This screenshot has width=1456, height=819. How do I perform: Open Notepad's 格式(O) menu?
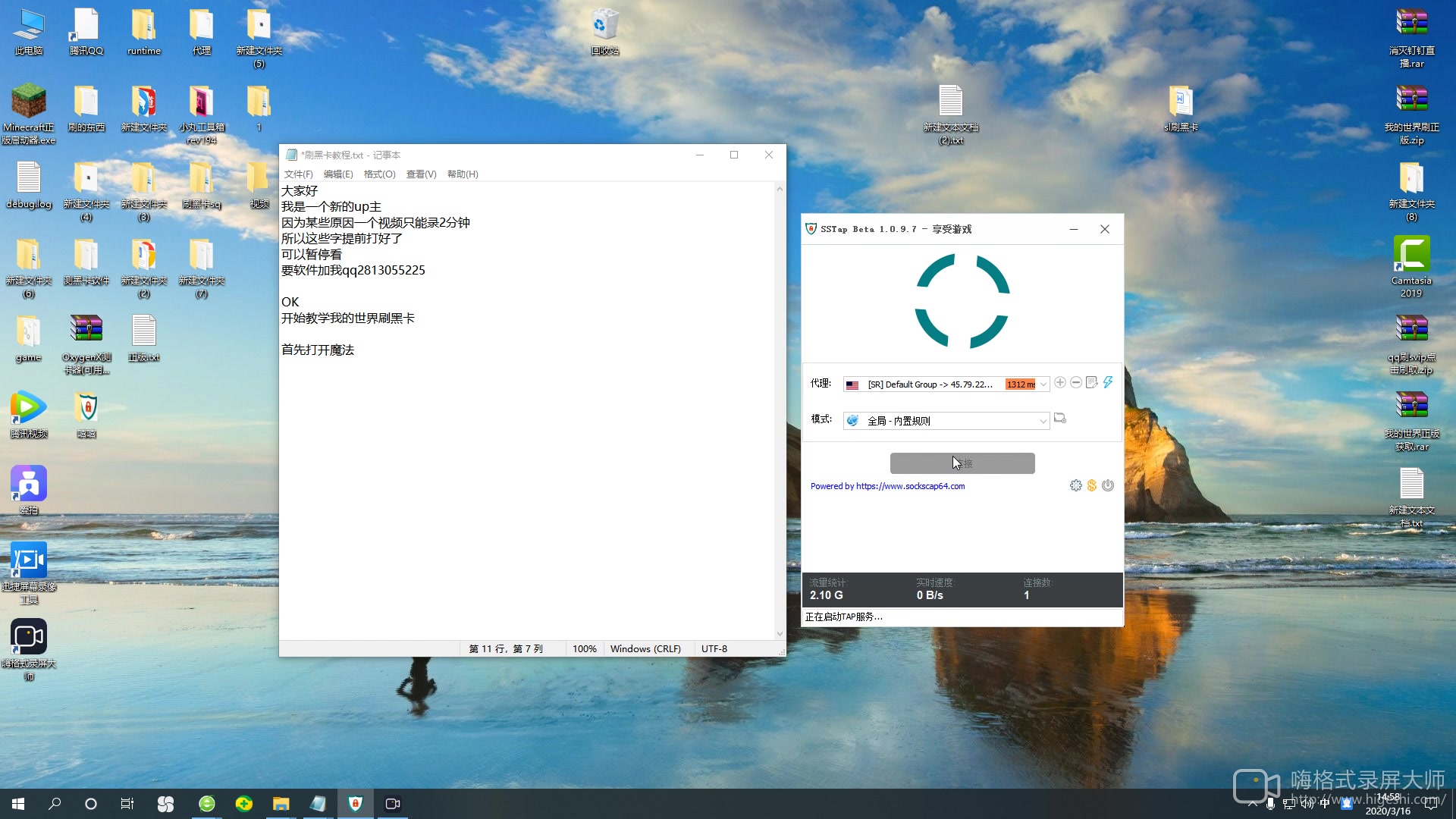[379, 174]
